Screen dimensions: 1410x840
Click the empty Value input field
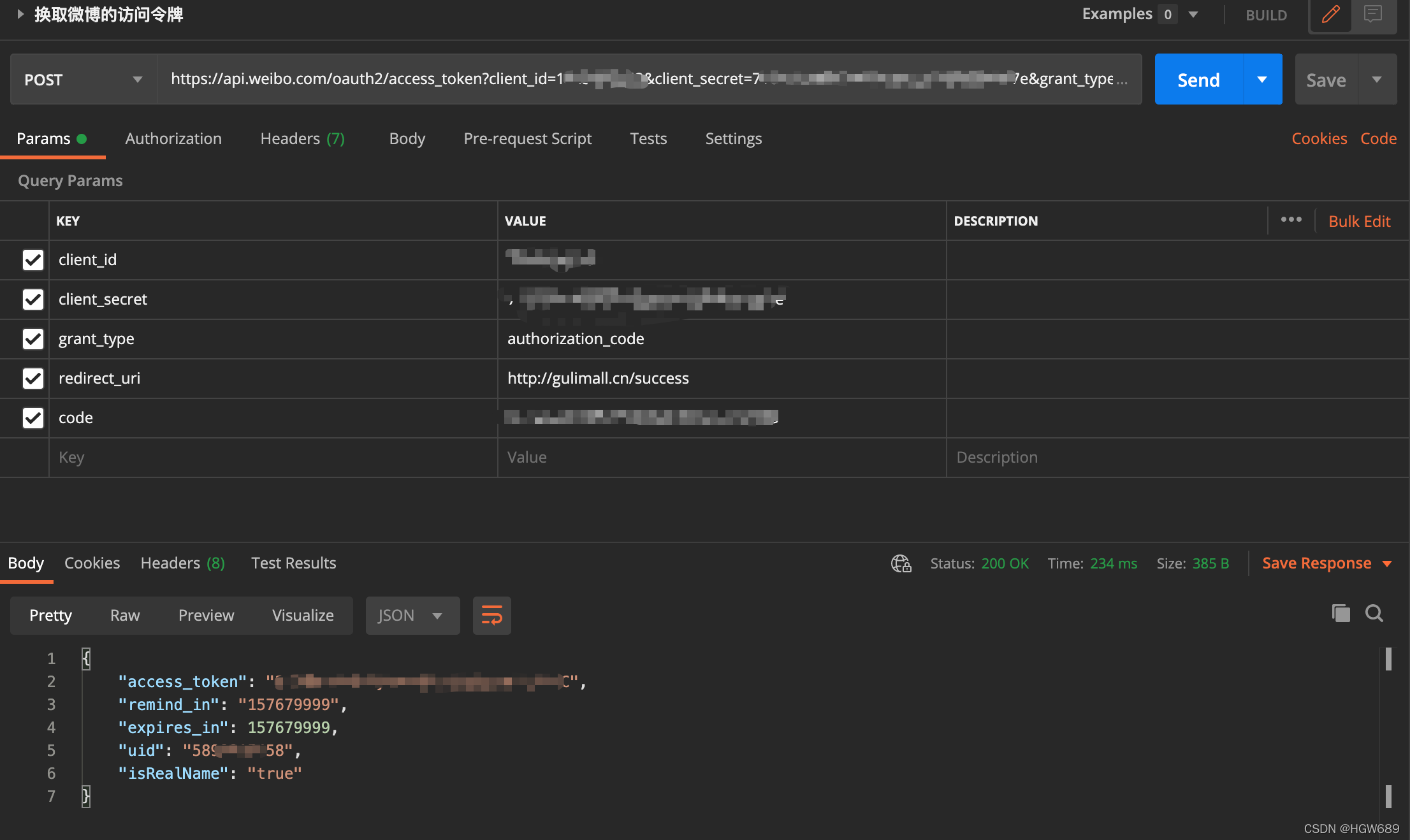click(722, 458)
